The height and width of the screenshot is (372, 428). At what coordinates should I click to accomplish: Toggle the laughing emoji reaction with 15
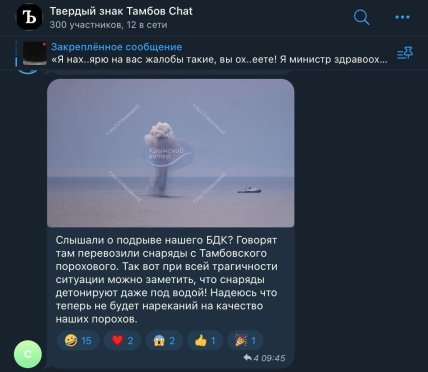(x=78, y=340)
